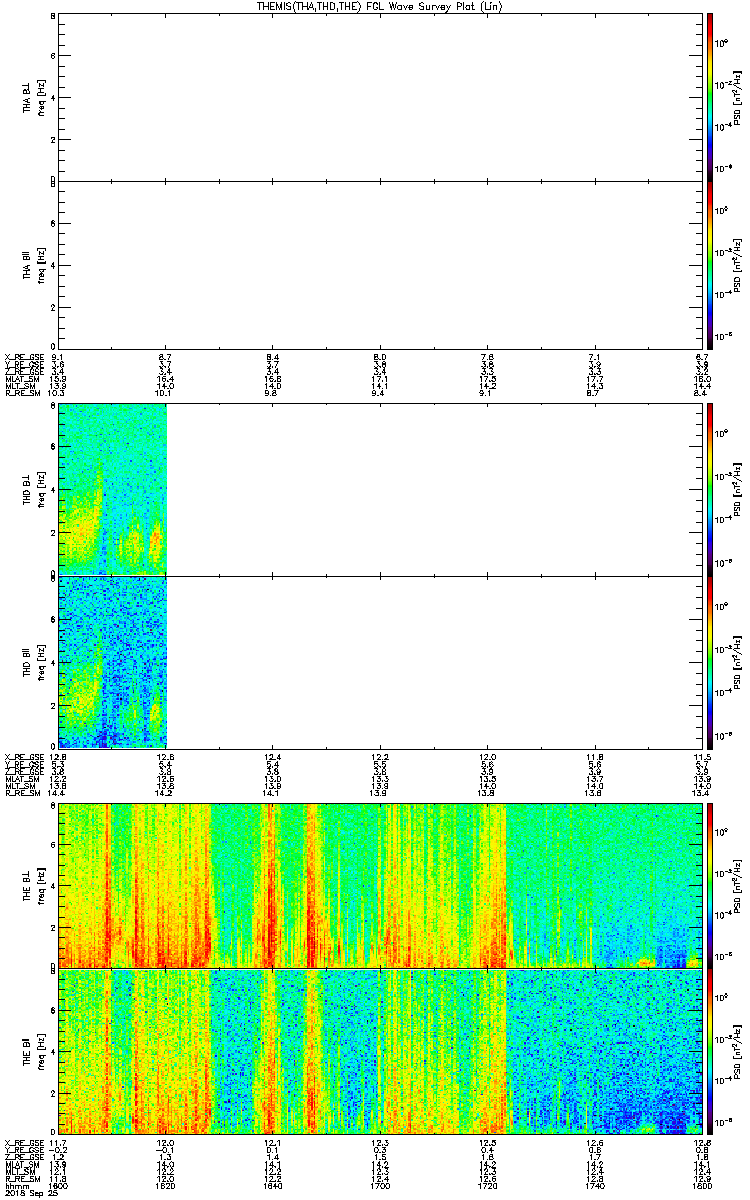Screen dimensions: 750x1200
Task: Click the PSD color bar beside THD B-perpendicular
Action: 710,489
